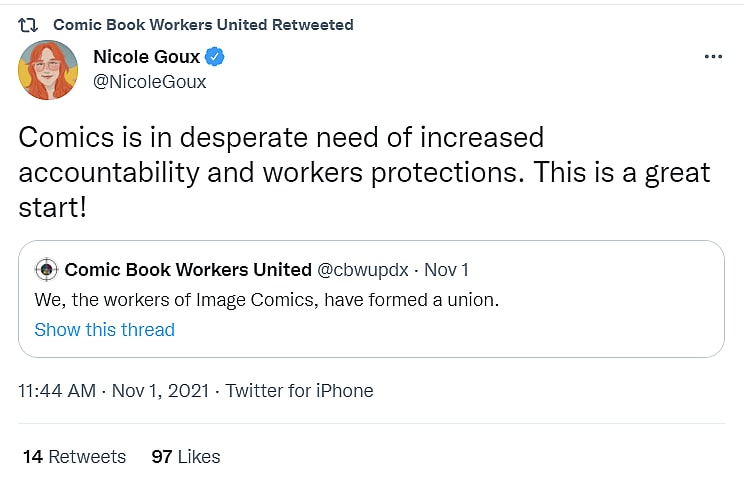Viewport: 744px width, 488px height.
Task: Click "Comic Book Workers United Retweeted" label
Action: pos(202,24)
